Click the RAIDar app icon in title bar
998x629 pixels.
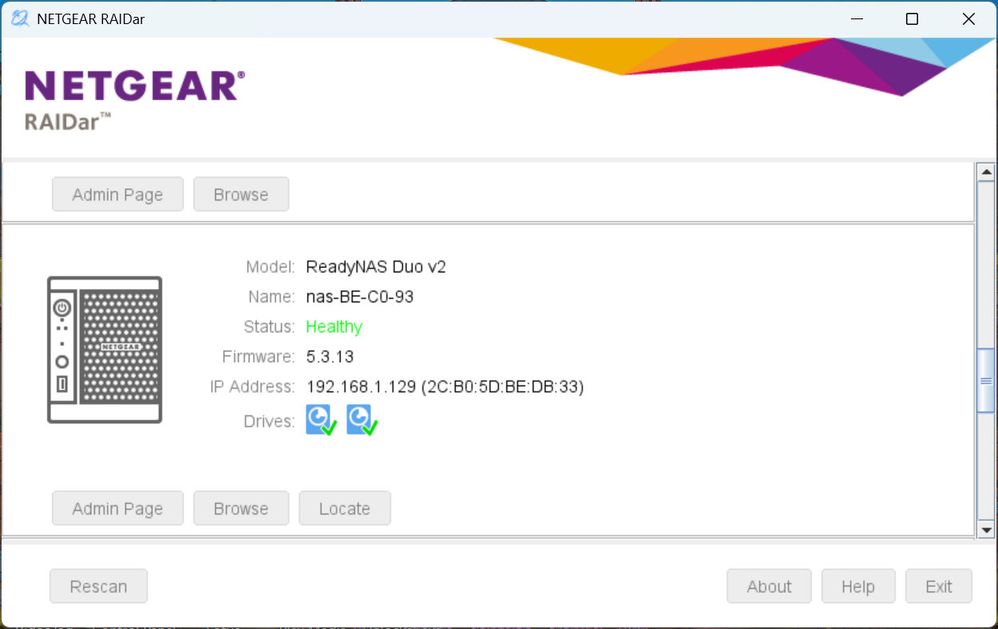pyautogui.click(x=20, y=18)
